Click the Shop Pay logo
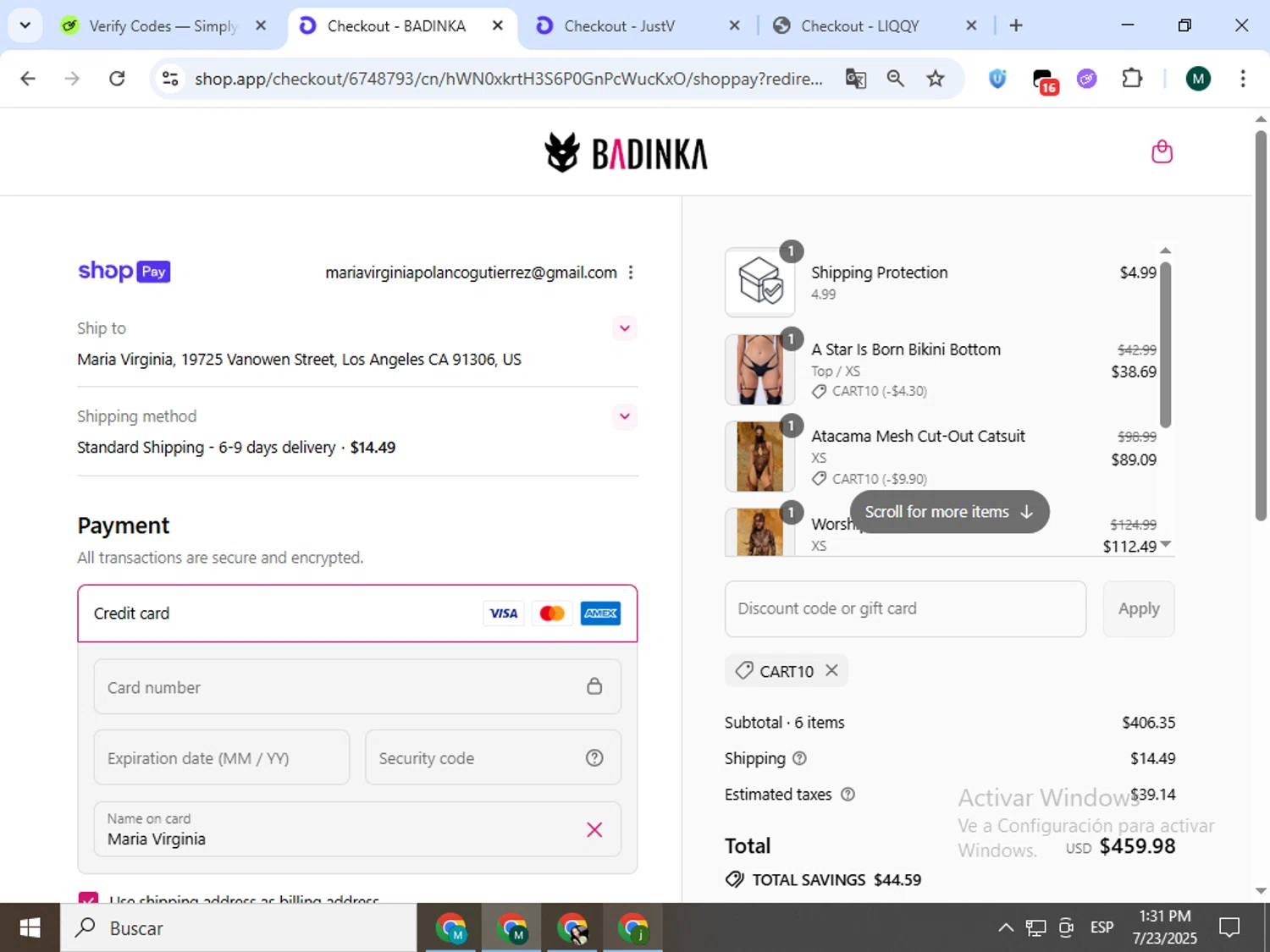This screenshot has height=952, width=1270. coord(124,271)
